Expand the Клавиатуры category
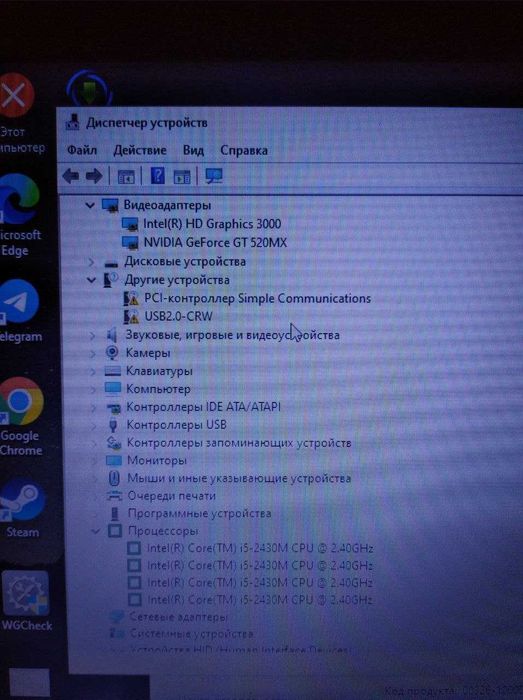 tap(93, 371)
